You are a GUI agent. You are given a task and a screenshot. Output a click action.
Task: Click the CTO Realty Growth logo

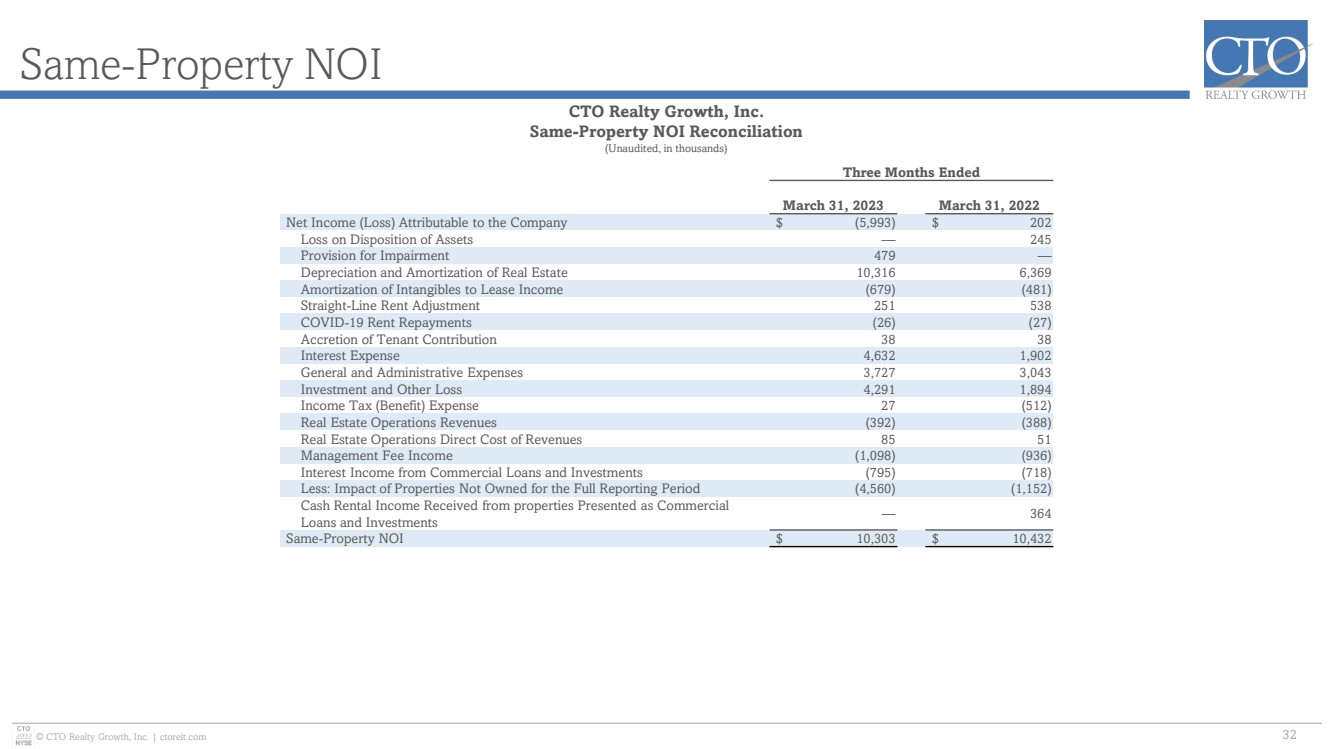tap(1255, 60)
